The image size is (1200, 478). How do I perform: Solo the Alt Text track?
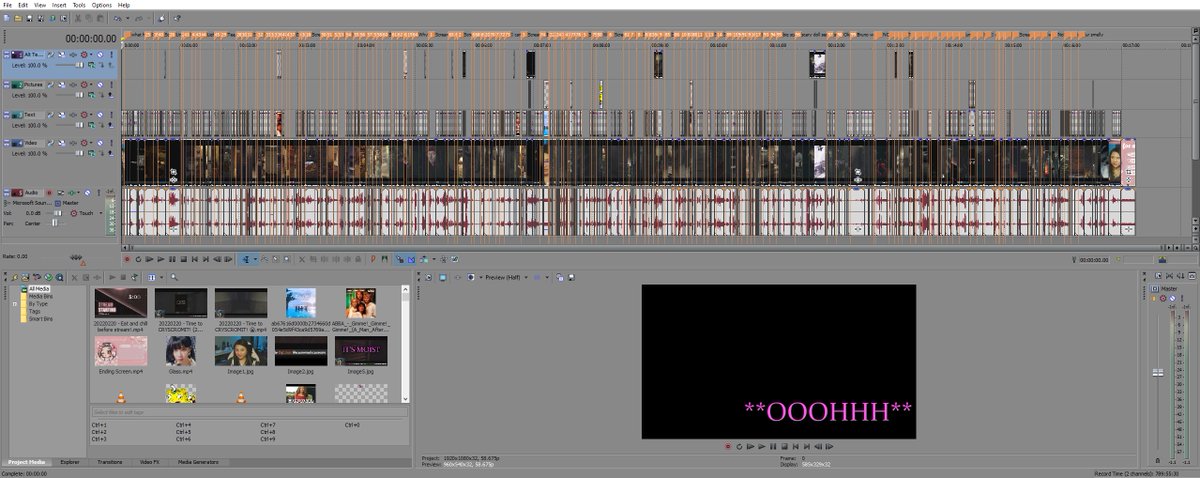point(111,55)
